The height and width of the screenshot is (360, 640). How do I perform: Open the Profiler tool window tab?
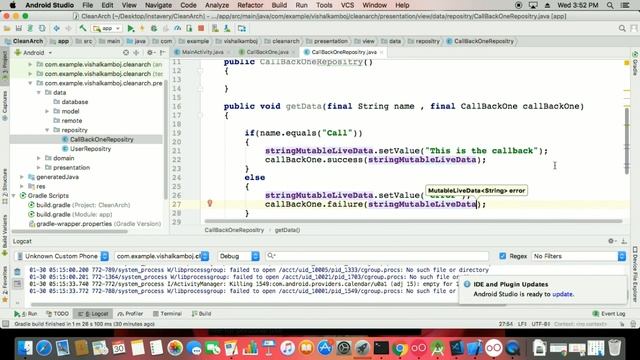[130, 313]
